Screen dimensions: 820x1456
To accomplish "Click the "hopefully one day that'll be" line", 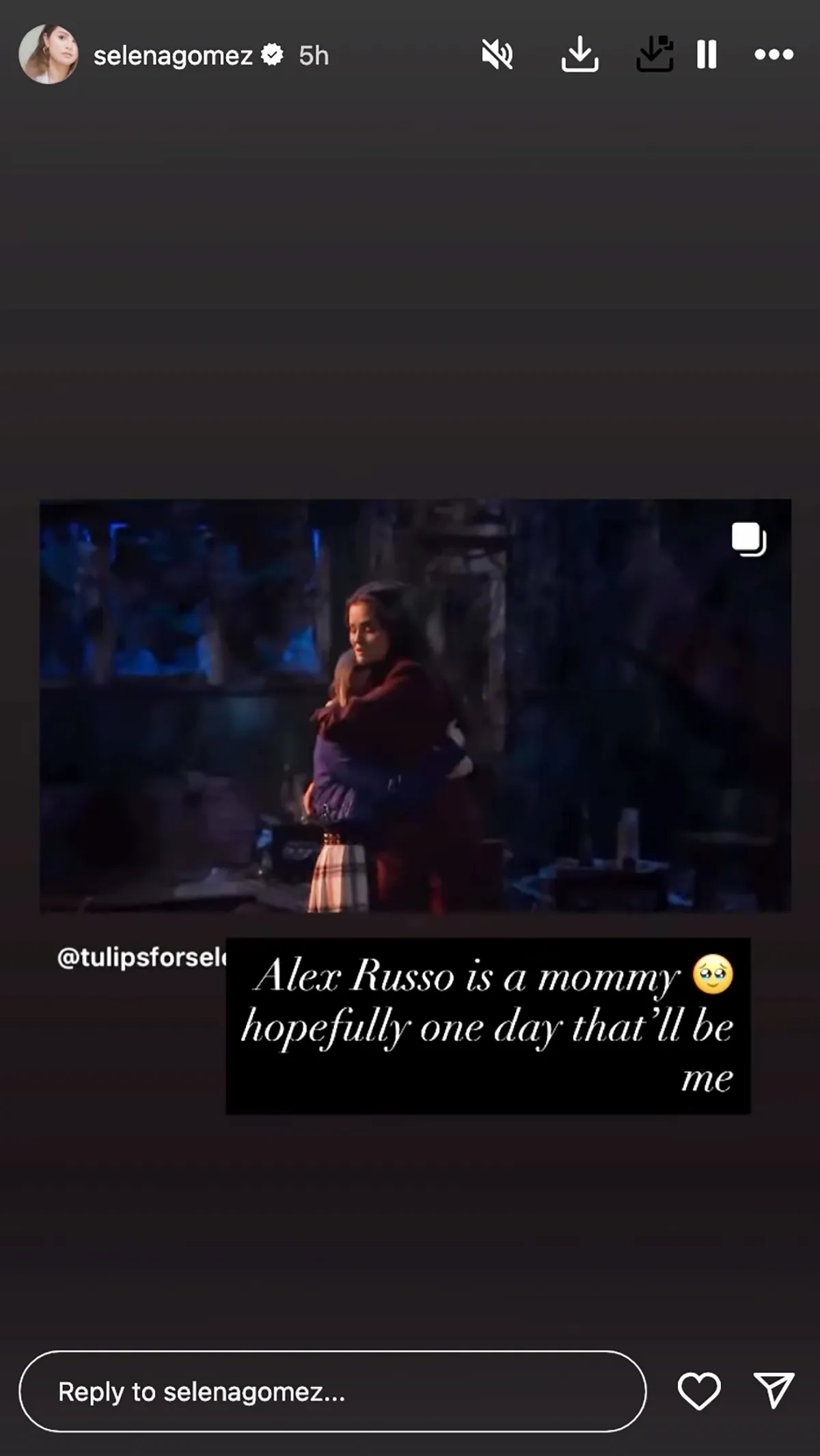I will [487, 1027].
